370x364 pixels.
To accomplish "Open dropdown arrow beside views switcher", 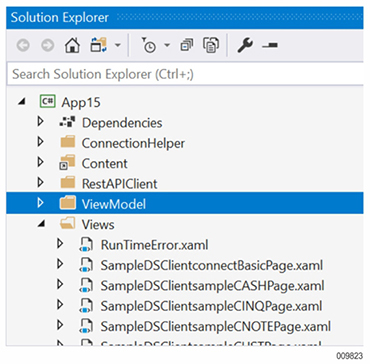I will 118,46.
